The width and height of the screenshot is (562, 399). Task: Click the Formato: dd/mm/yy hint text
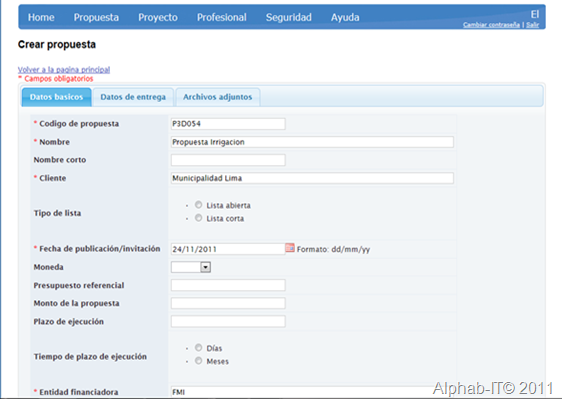pyautogui.click(x=333, y=249)
